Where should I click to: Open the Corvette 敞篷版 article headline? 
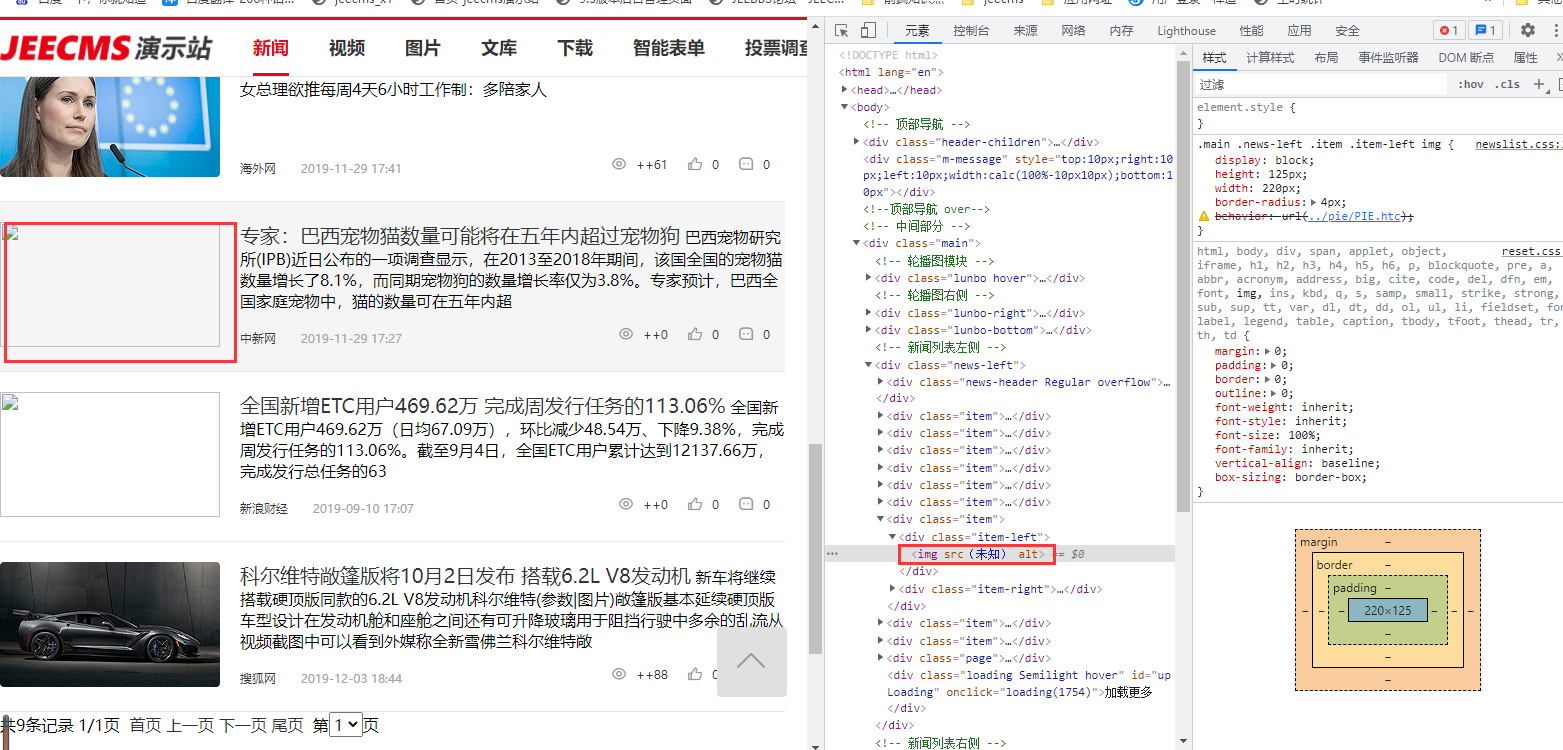(466, 577)
